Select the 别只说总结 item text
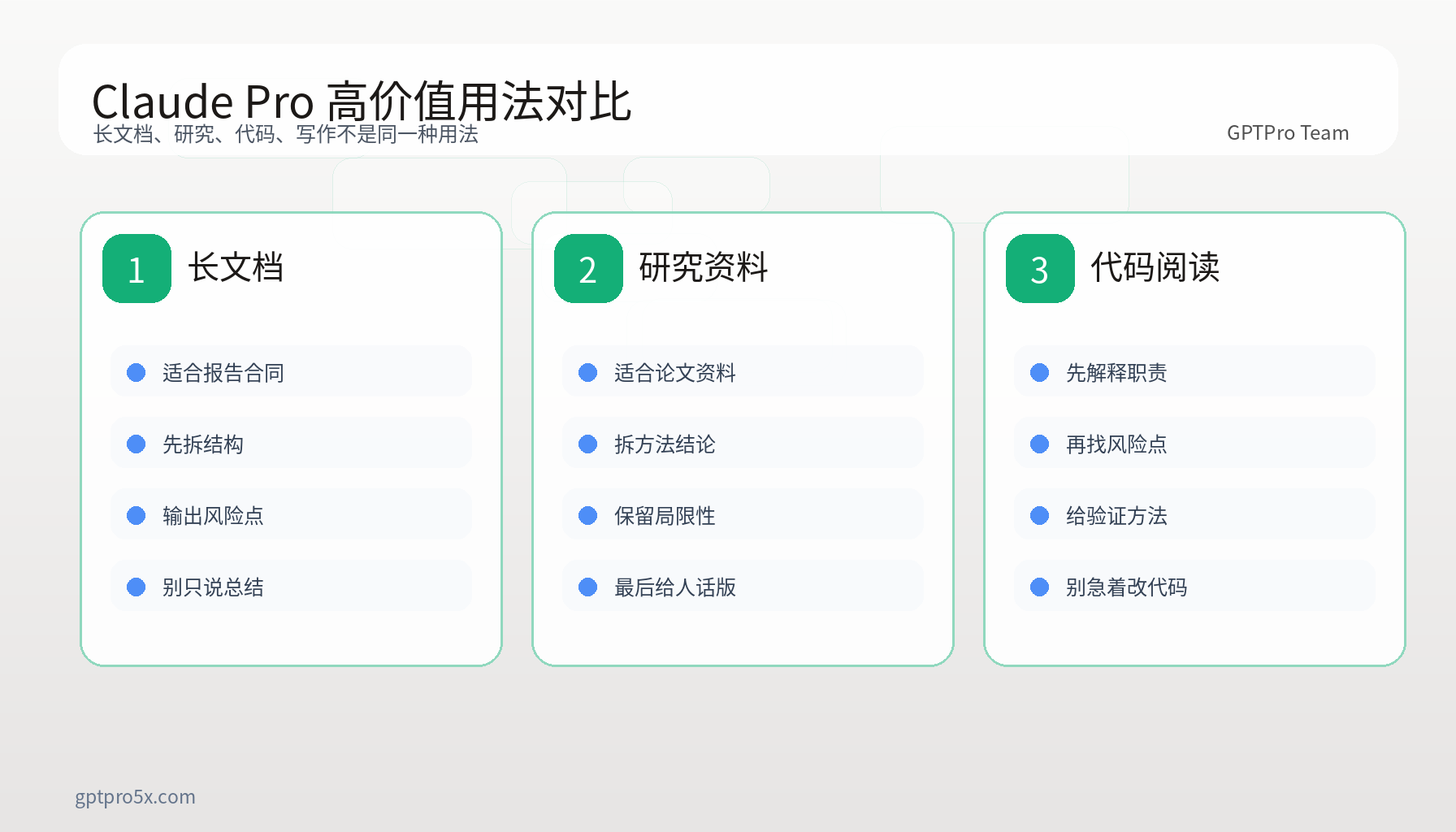The height and width of the screenshot is (832, 1456). pyautogui.click(x=213, y=587)
